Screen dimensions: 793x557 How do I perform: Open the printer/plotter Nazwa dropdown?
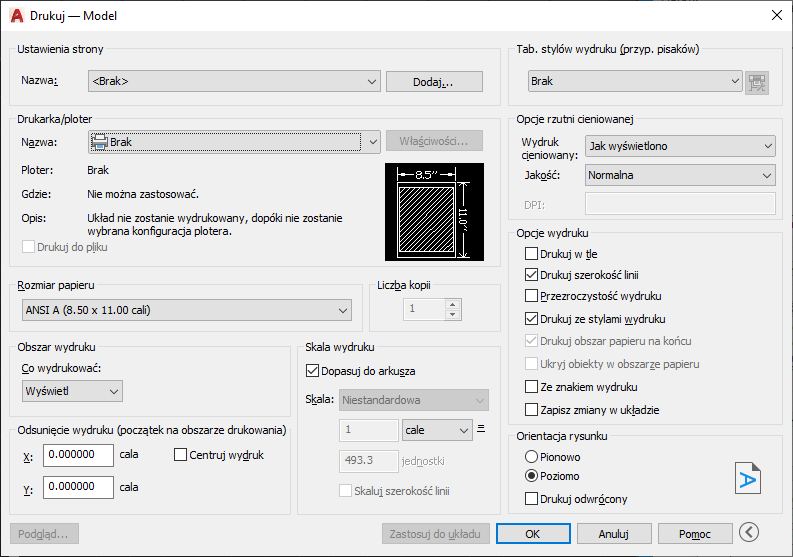(234, 142)
